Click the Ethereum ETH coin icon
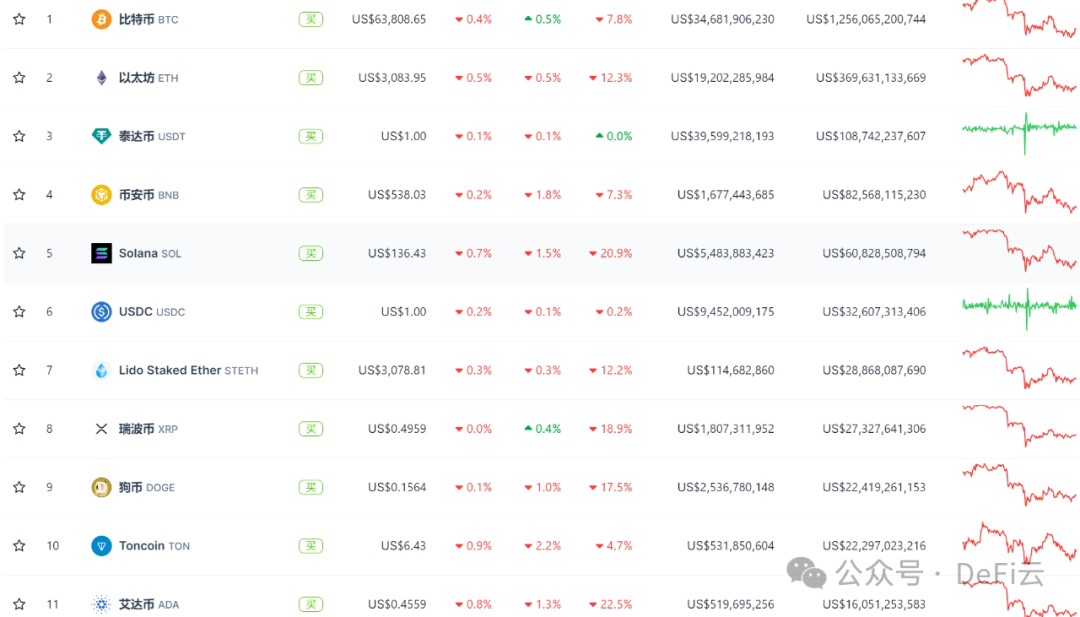The width and height of the screenshot is (1080, 617). 101,78
